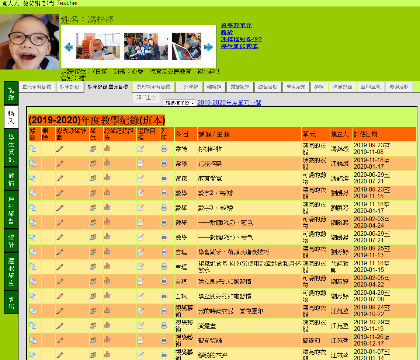The height and width of the screenshot is (360, 420).
Task: Open person icon in row ending 2020-04-24
Action: click(93, 222)
